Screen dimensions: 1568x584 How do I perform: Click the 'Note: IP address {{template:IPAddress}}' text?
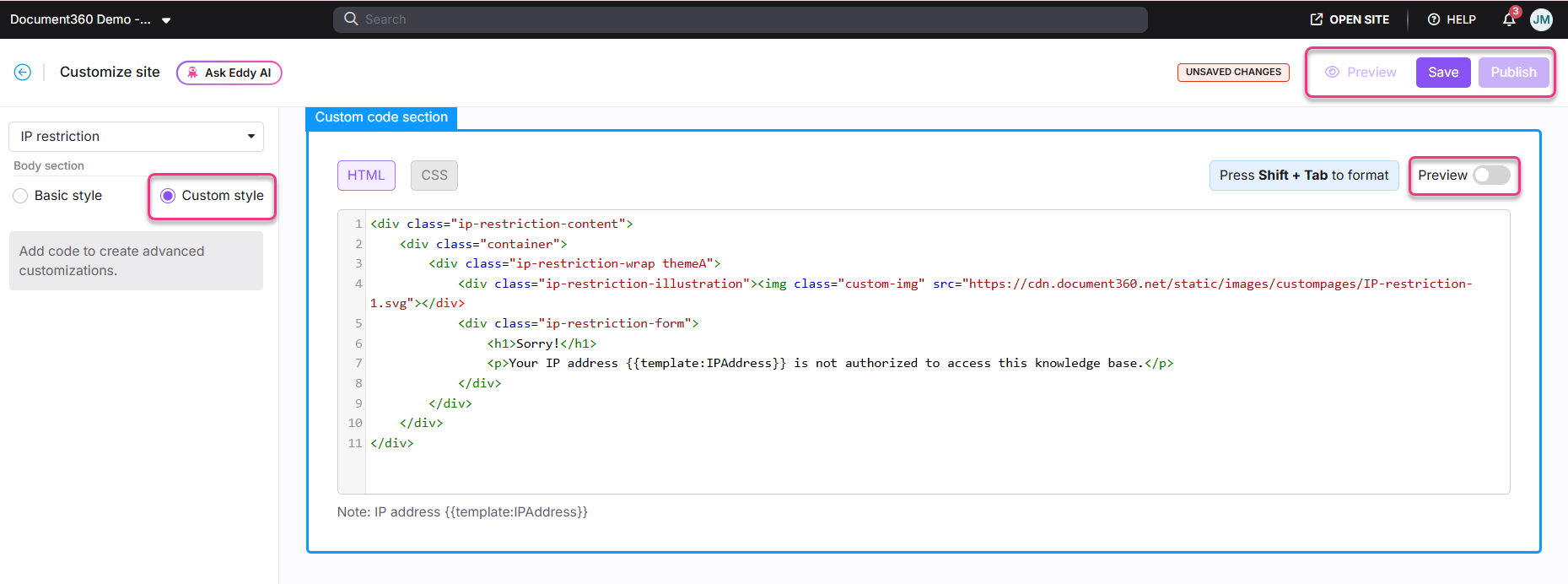click(462, 512)
